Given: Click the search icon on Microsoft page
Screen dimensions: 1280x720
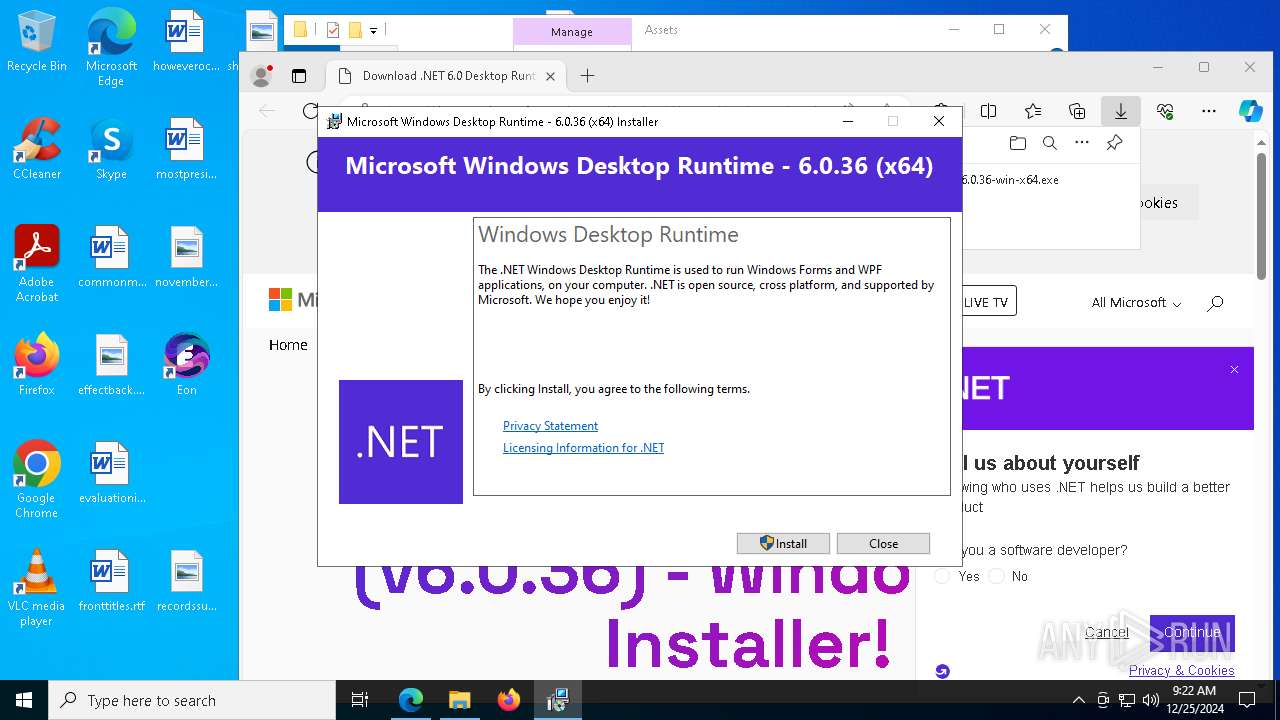Looking at the screenshot, I should [x=1215, y=302].
